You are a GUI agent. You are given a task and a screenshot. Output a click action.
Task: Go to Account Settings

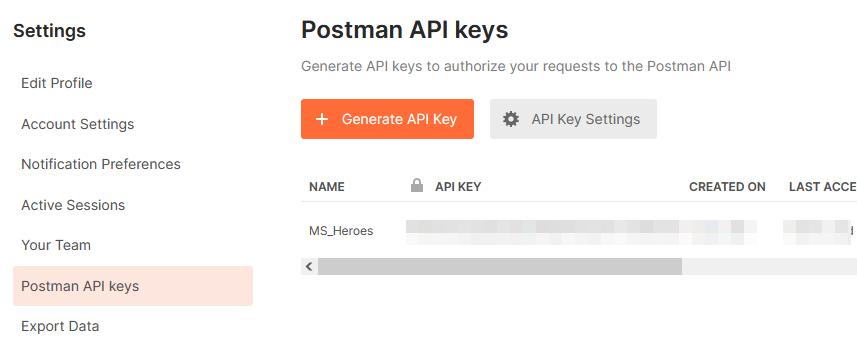pyautogui.click(x=78, y=124)
